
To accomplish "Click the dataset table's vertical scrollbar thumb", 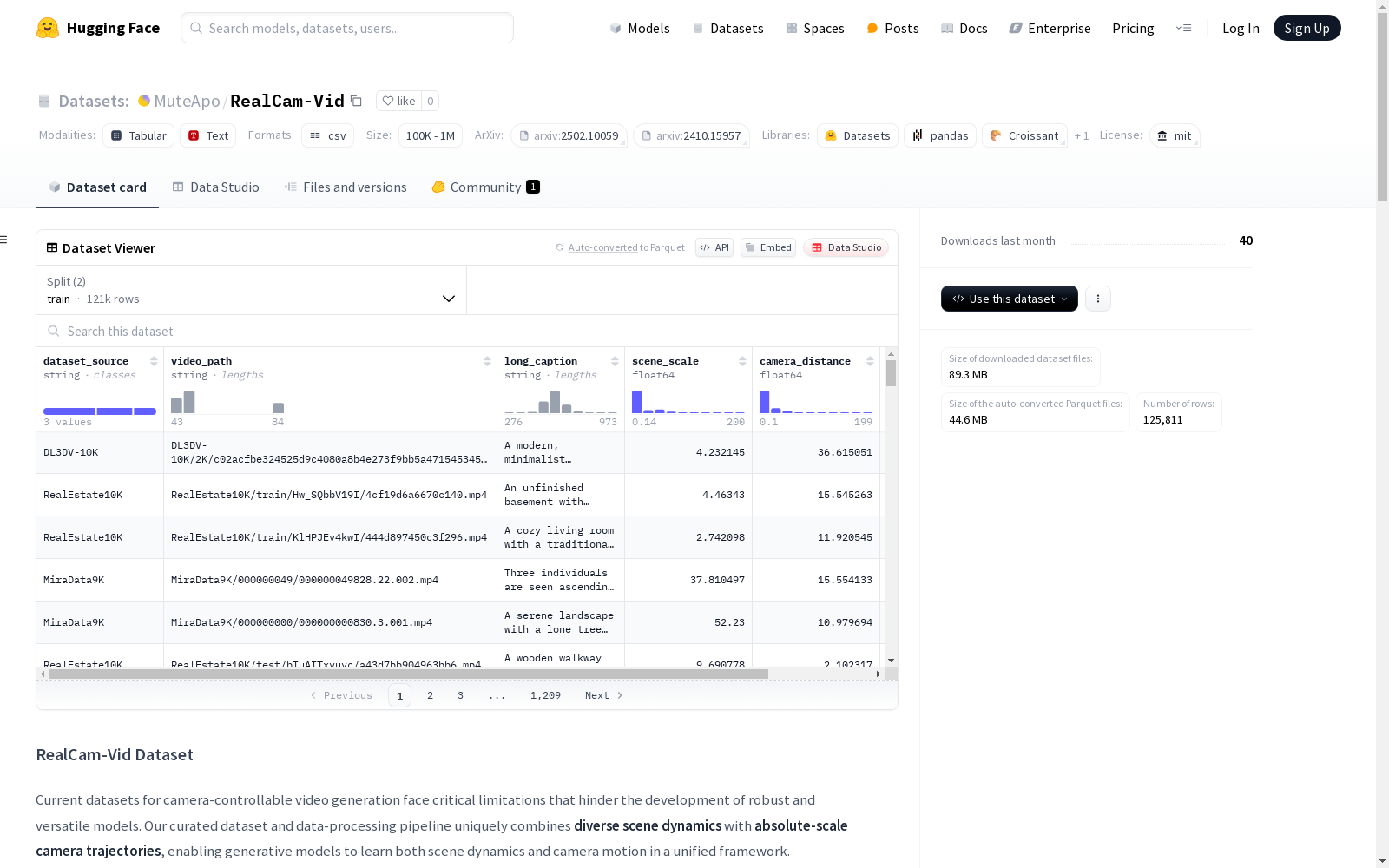I will [891, 373].
